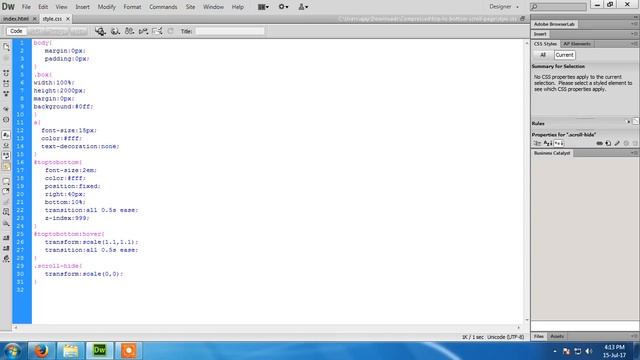Image resolution: width=640 pixels, height=360 pixels.
Task: Click the Indent Code icon
Action: coord(6,238)
